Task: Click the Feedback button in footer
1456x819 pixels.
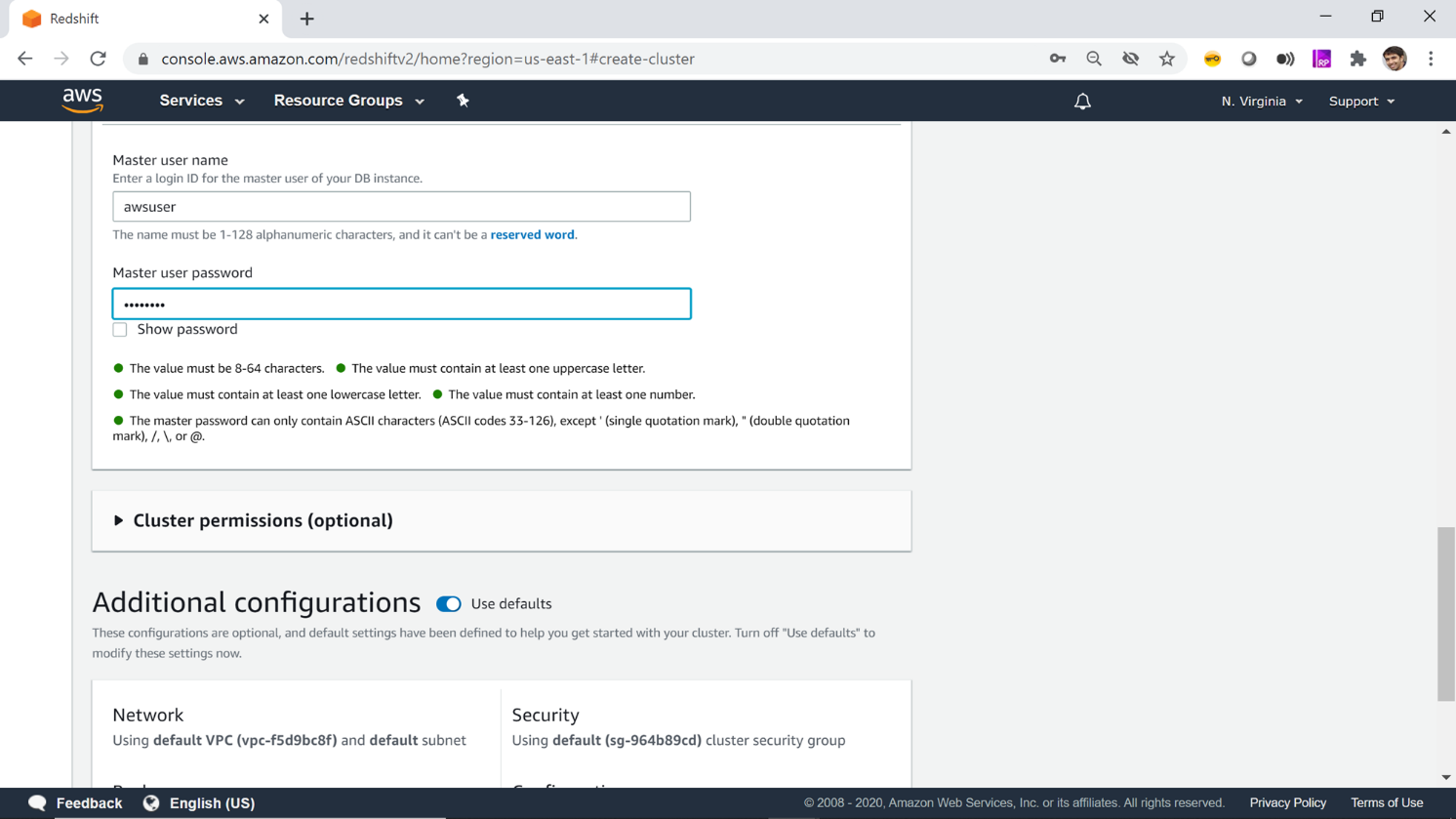Action: (x=76, y=803)
